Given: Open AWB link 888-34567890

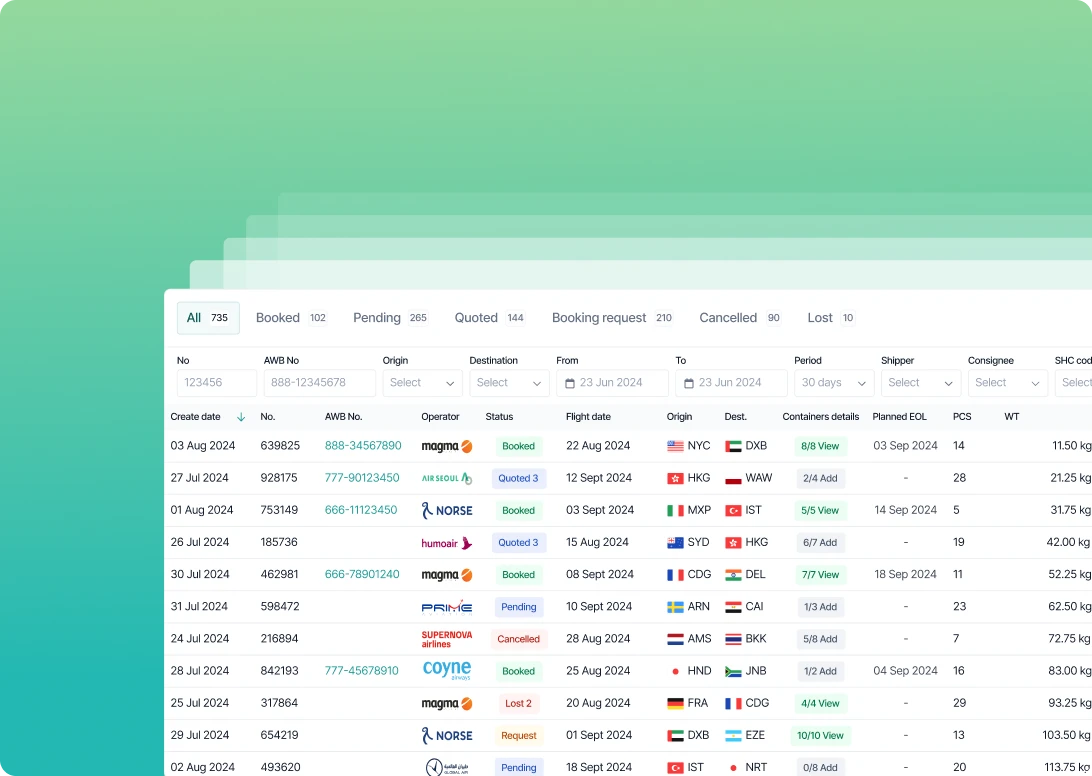Looking at the screenshot, I should [362, 445].
